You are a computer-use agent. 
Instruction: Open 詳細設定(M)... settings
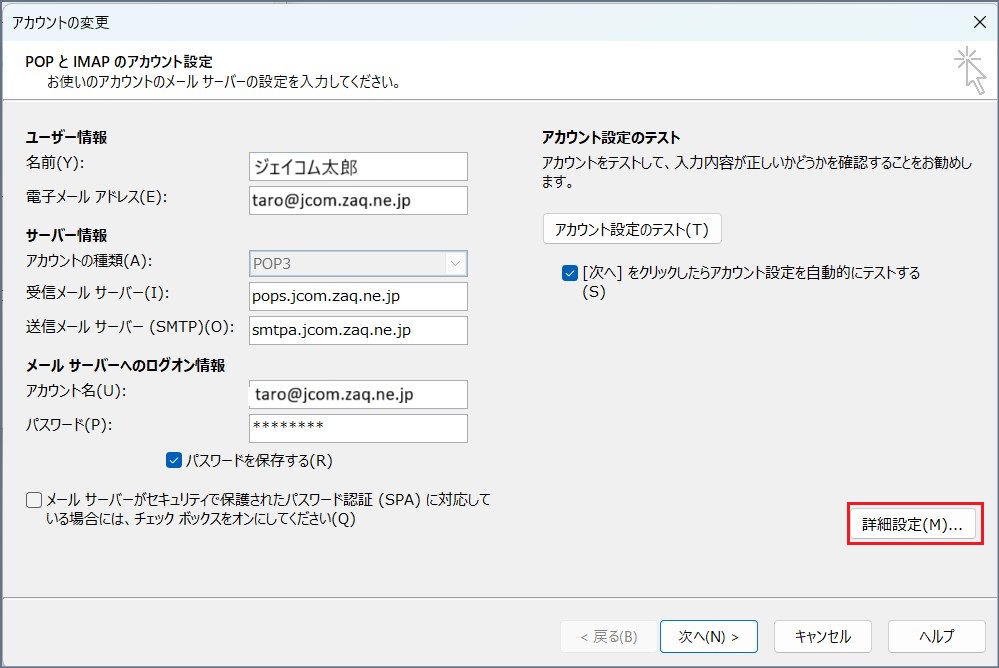(911, 524)
